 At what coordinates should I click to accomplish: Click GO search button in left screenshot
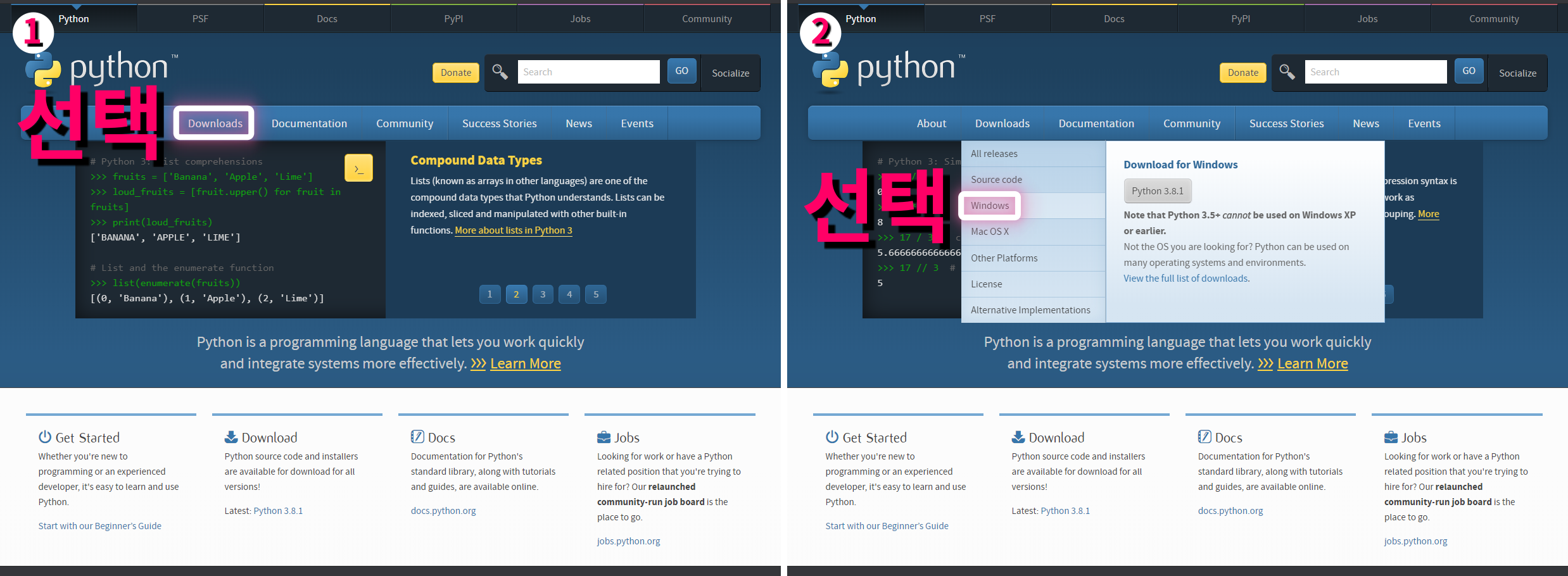tap(681, 71)
